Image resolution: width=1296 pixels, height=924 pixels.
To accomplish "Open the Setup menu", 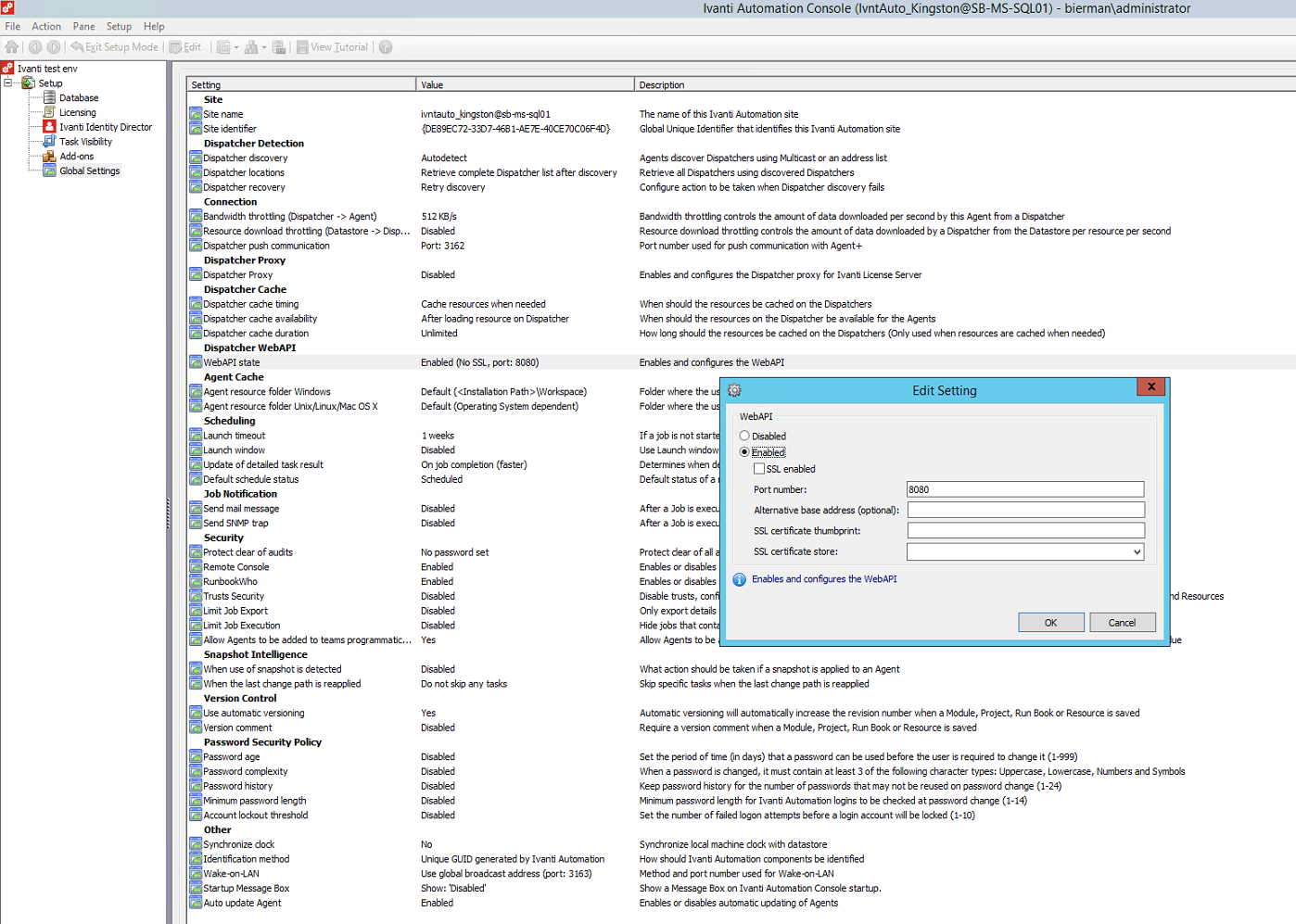I will pyautogui.click(x=119, y=26).
